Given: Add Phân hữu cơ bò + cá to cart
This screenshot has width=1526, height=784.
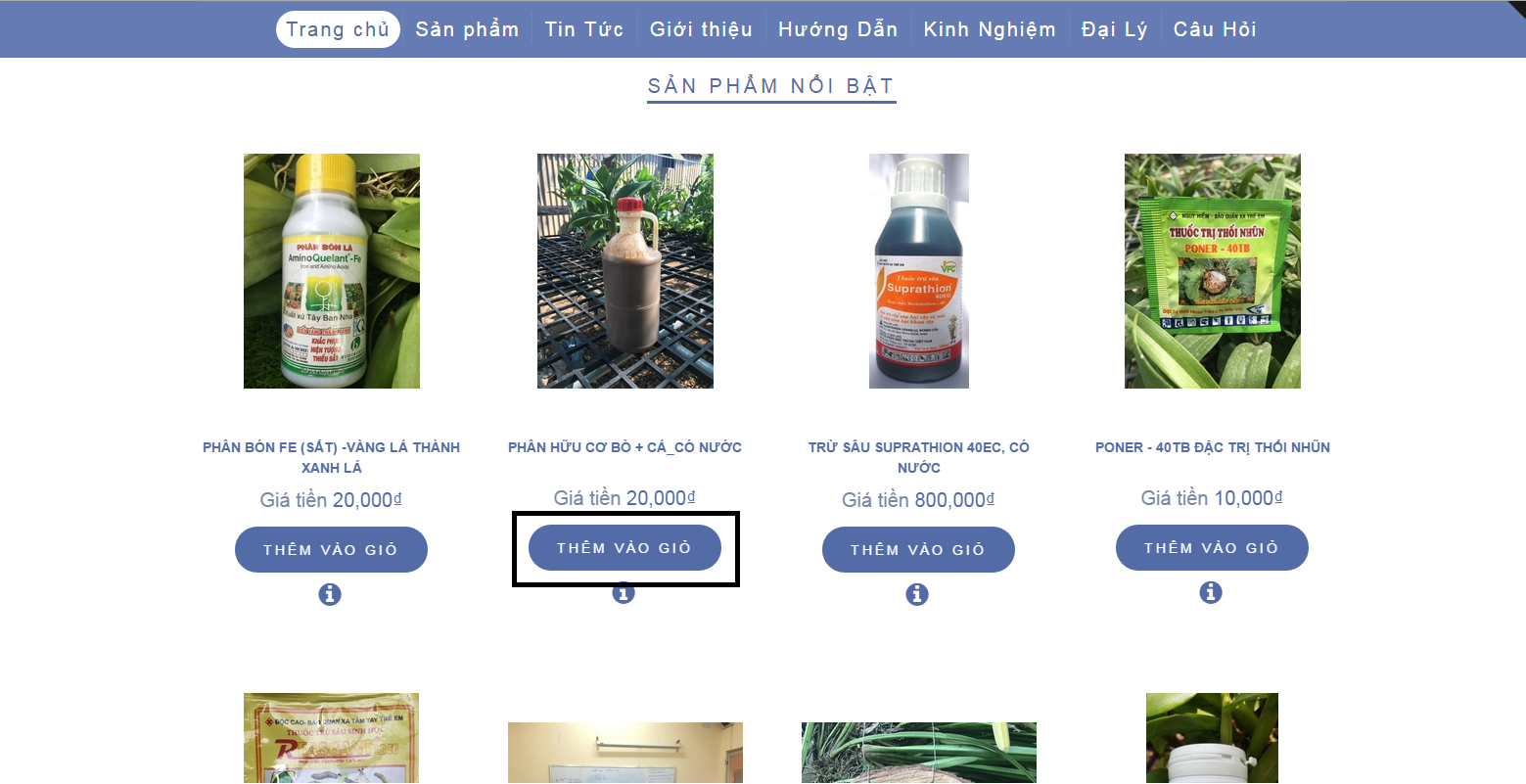Looking at the screenshot, I should coord(624,548).
